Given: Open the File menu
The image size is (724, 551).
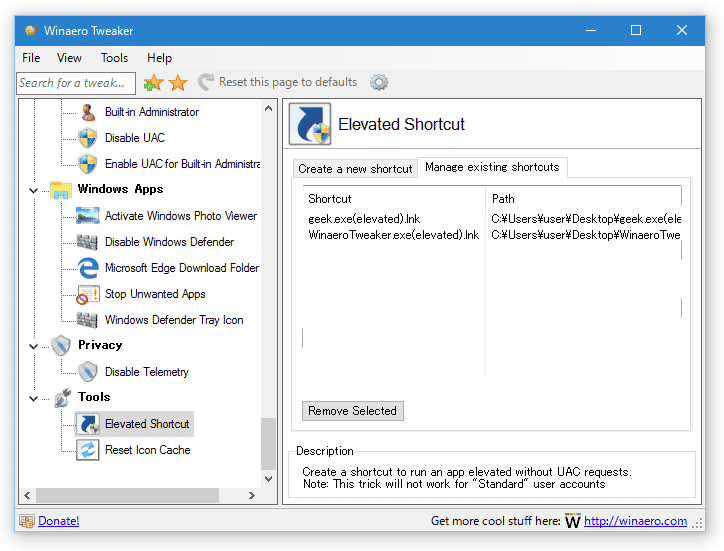Looking at the screenshot, I should (x=31, y=58).
